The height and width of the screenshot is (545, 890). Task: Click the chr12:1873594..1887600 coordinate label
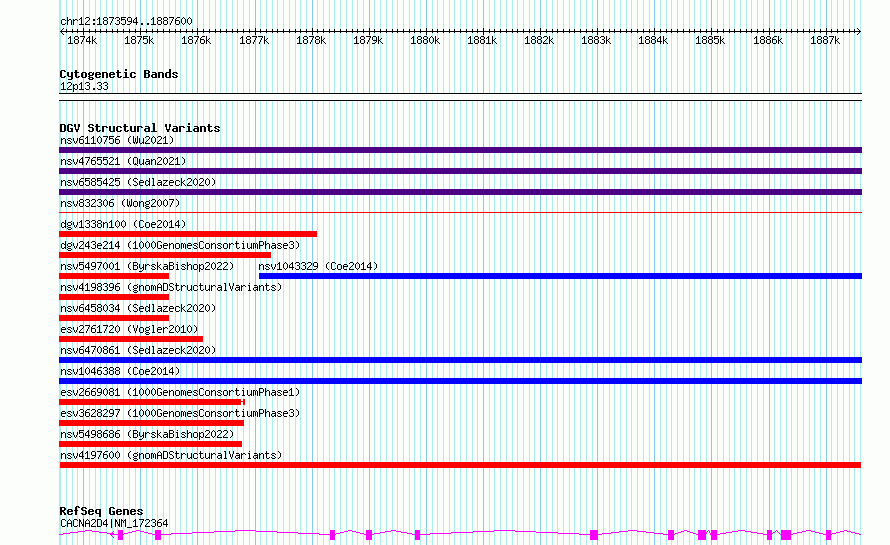coord(126,21)
